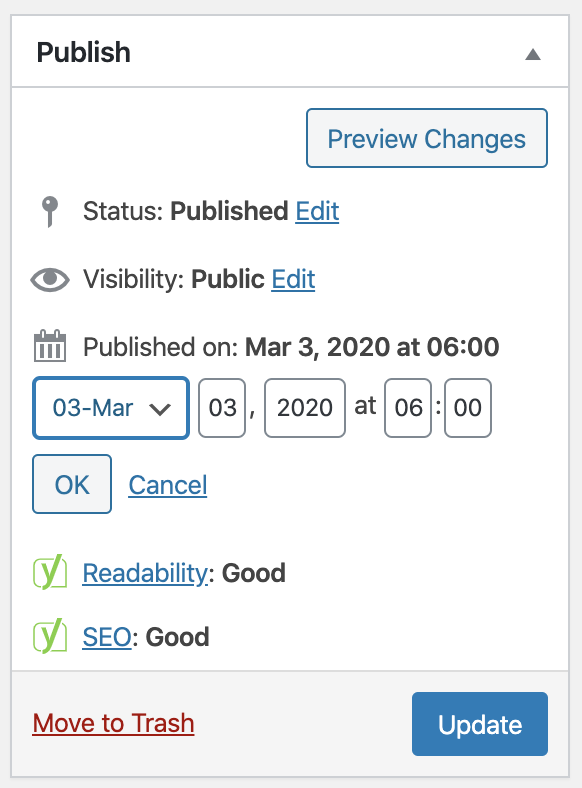
Task: Click the chevron arrow in the month selector
Action: pos(160,409)
